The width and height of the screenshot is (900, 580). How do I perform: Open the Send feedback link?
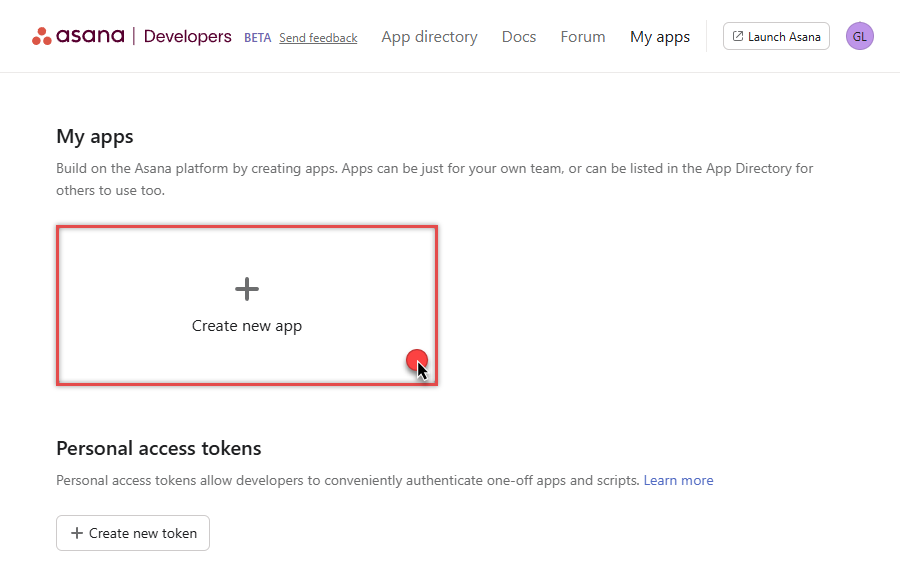click(318, 38)
